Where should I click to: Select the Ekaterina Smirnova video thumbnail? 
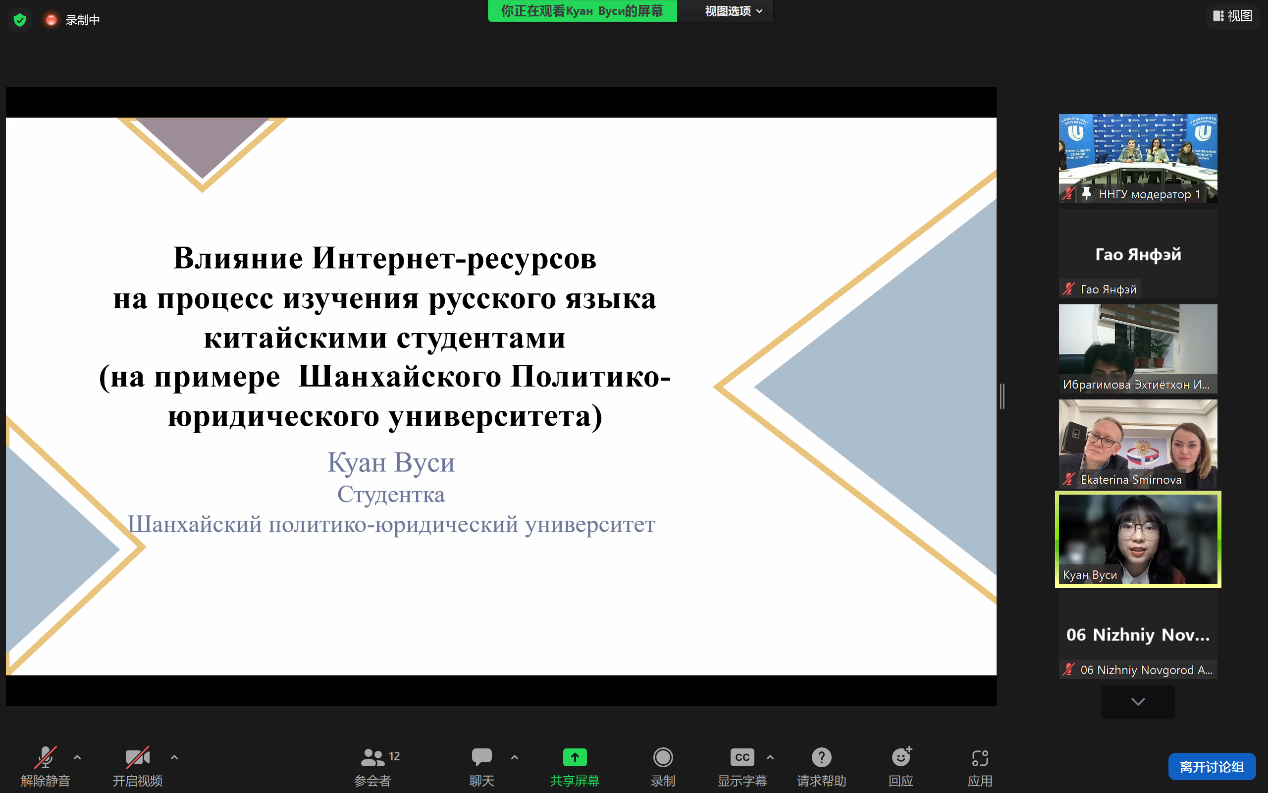coord(1138,444)
